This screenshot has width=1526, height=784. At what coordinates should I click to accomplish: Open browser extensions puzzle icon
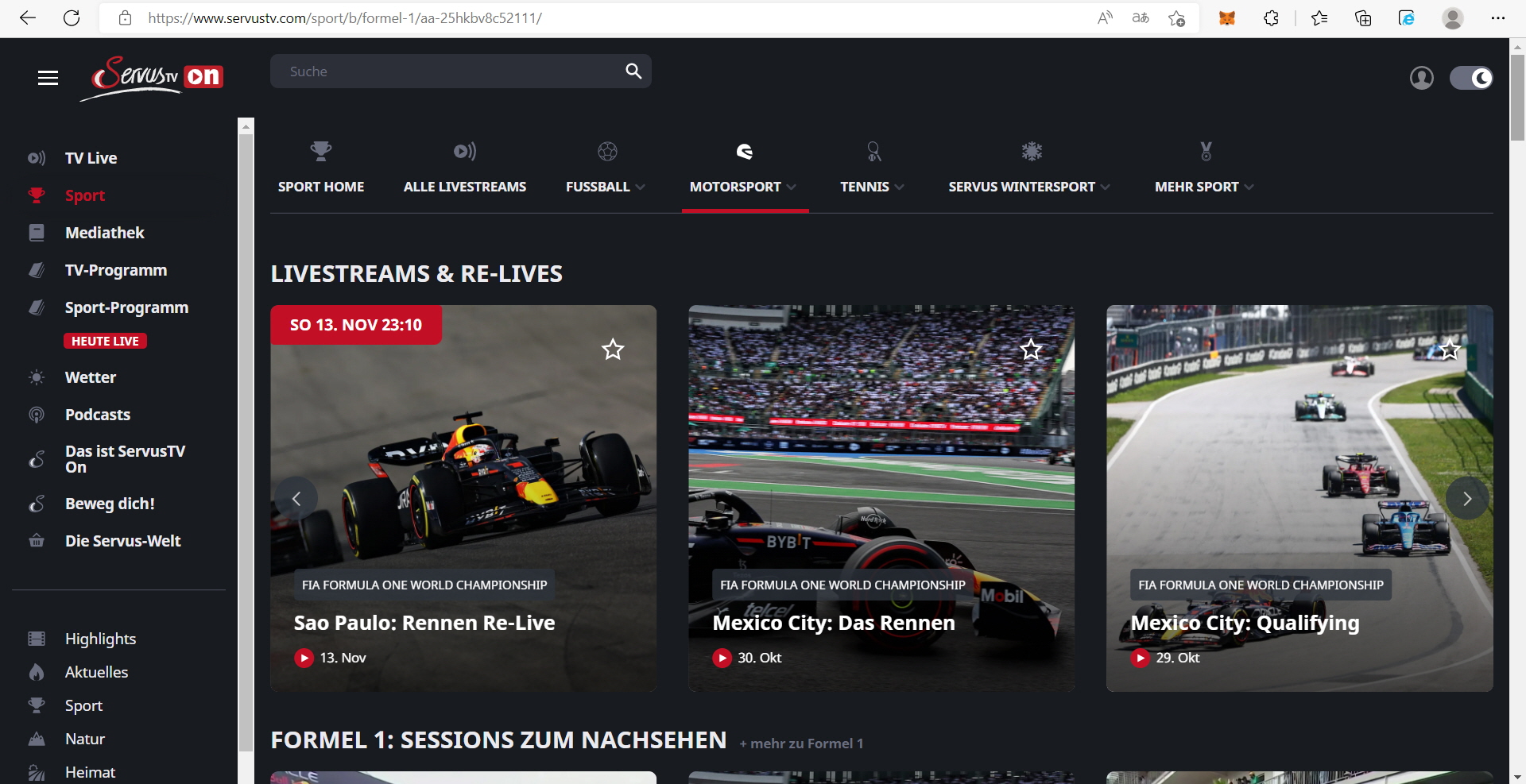point(1271,17)
